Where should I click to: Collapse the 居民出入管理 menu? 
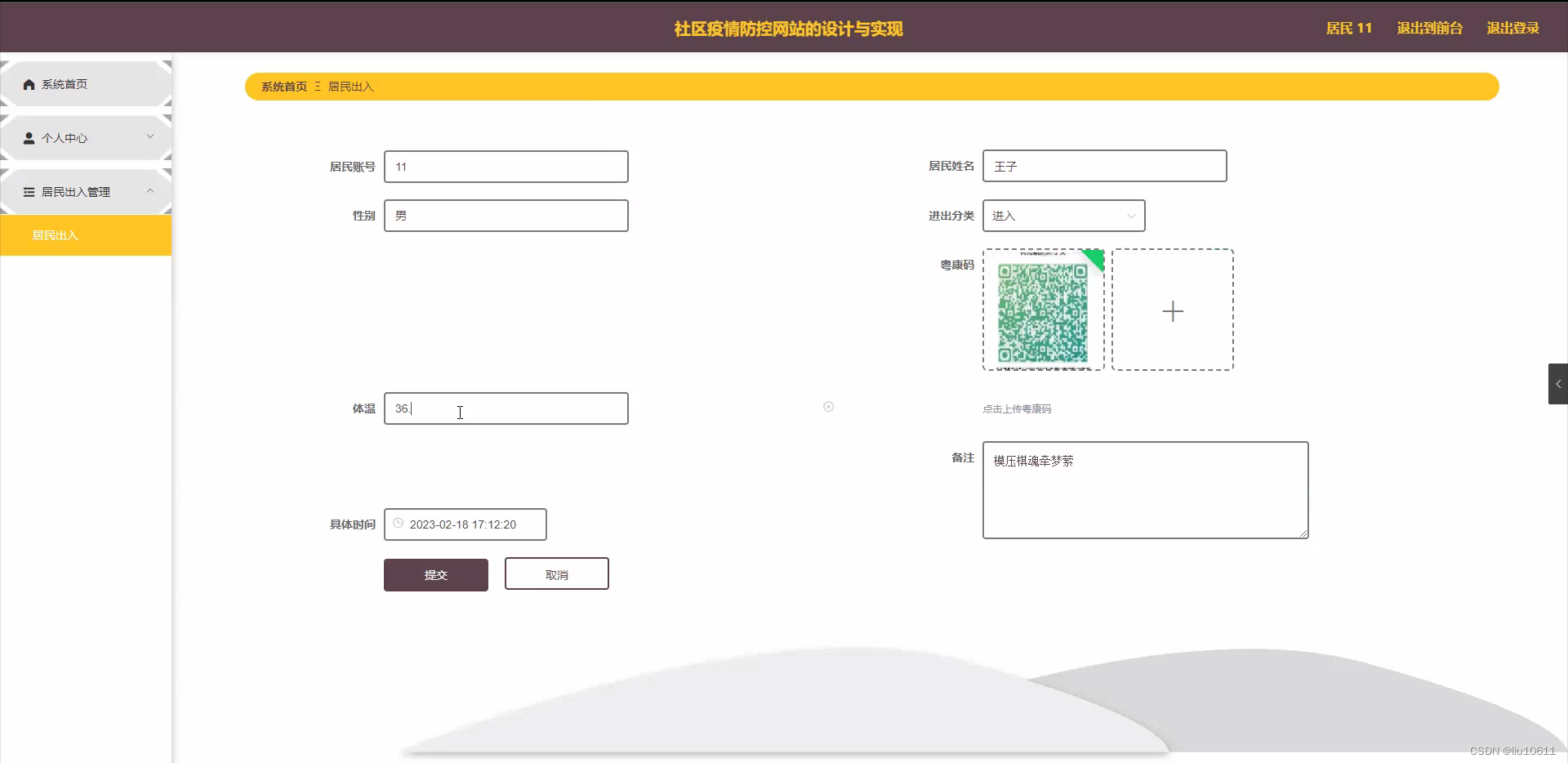click(x=86, y=192)
